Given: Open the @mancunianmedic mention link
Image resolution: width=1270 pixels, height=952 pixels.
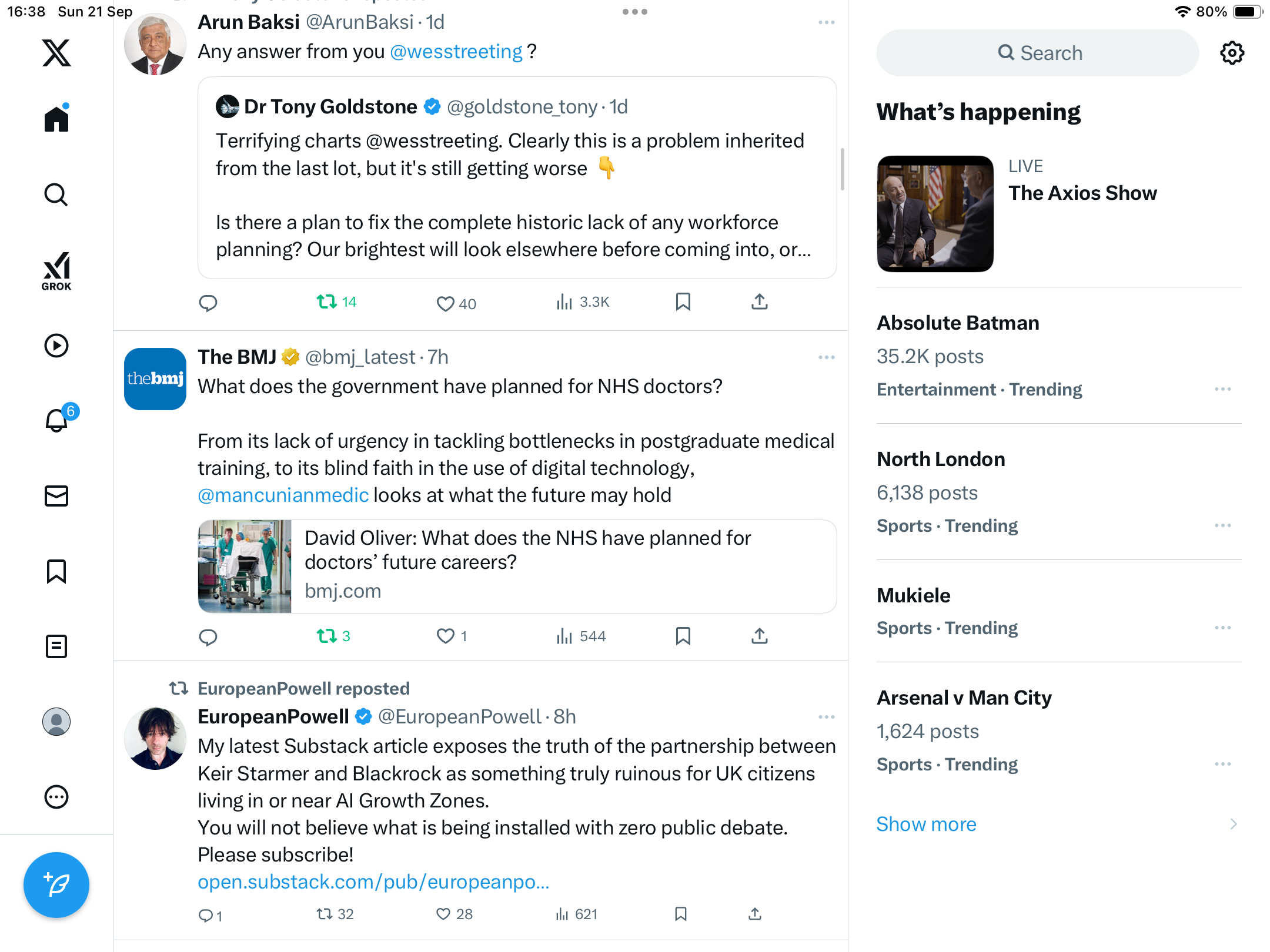Looking at the screenshot, I should pyautogui.click(x=283, y=495).
